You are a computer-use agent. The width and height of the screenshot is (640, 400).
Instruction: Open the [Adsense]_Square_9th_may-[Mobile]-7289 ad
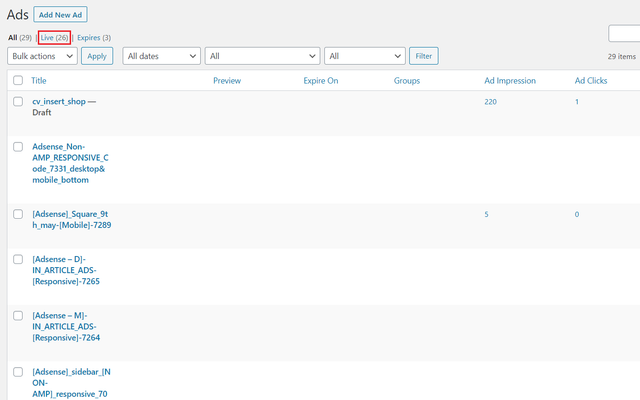(72, 220)
